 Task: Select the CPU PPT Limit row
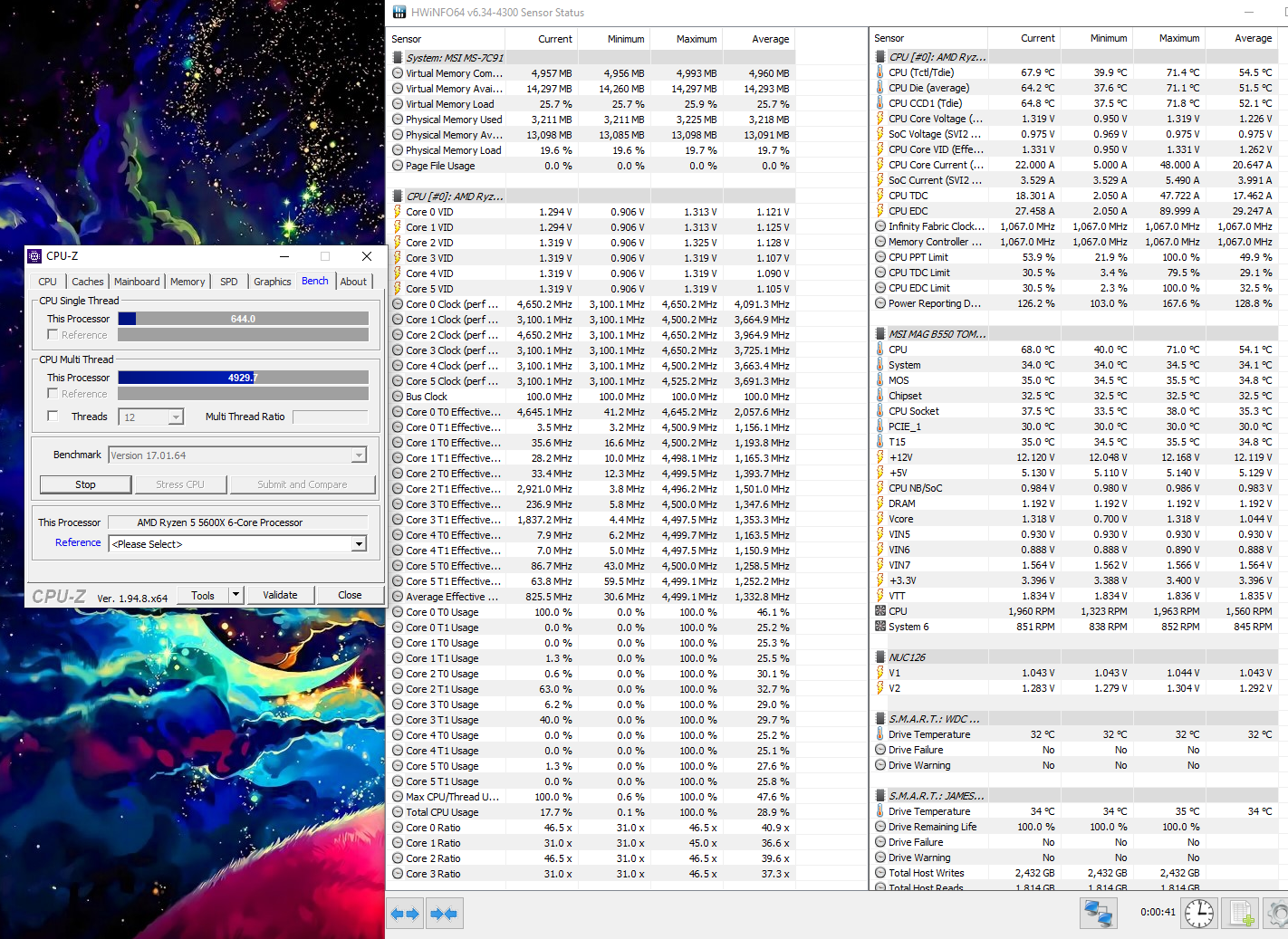(1074, 257)
